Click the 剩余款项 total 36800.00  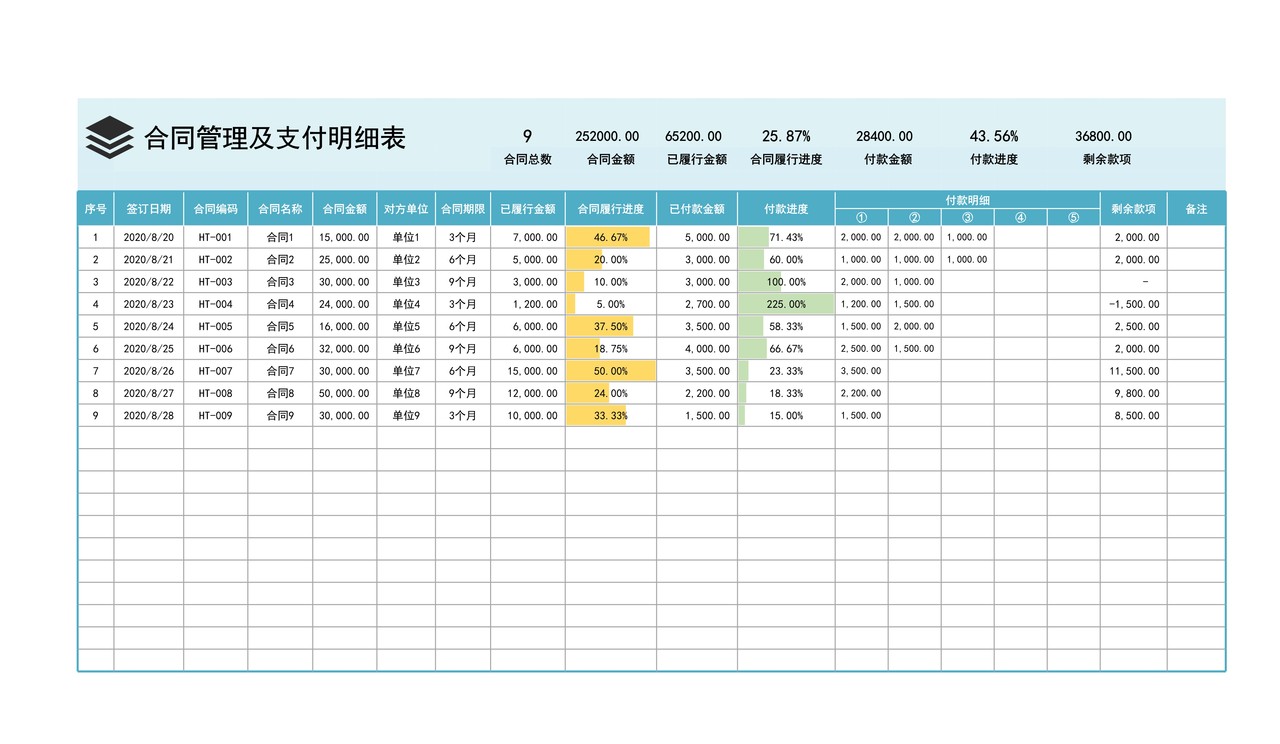[x=1104, y=137]
